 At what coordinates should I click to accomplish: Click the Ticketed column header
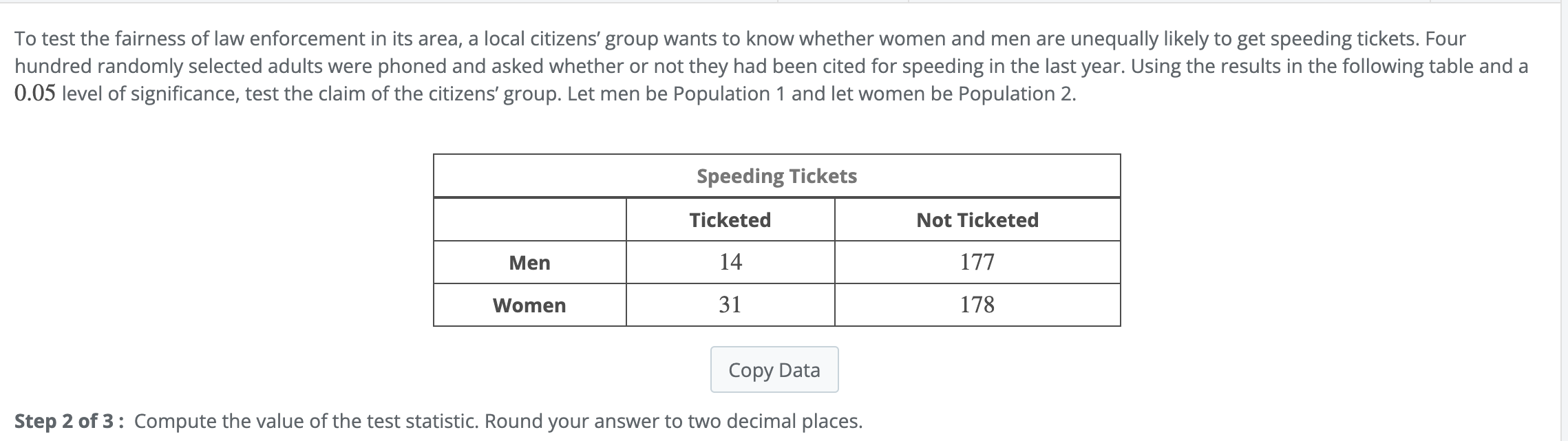(x=730, y=220)
